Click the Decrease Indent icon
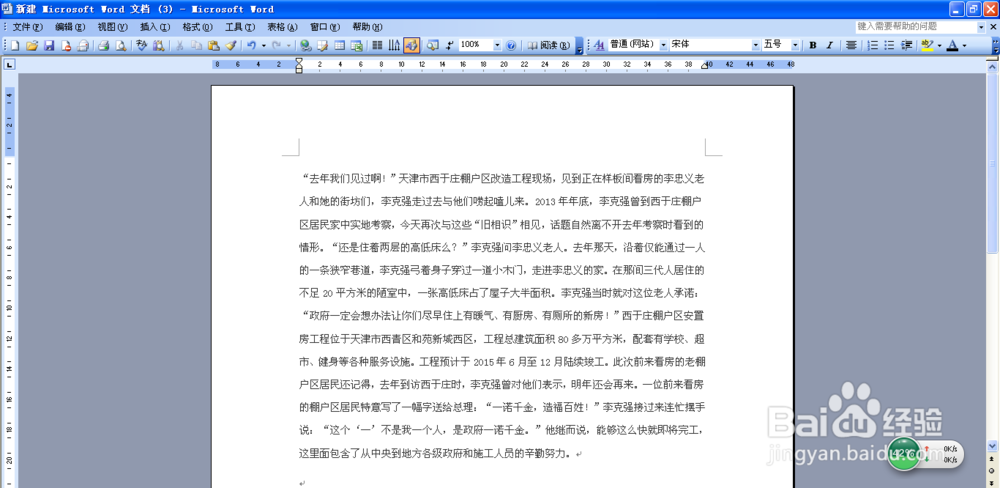This screenshot has height=488, width=1000. point(906,45)
